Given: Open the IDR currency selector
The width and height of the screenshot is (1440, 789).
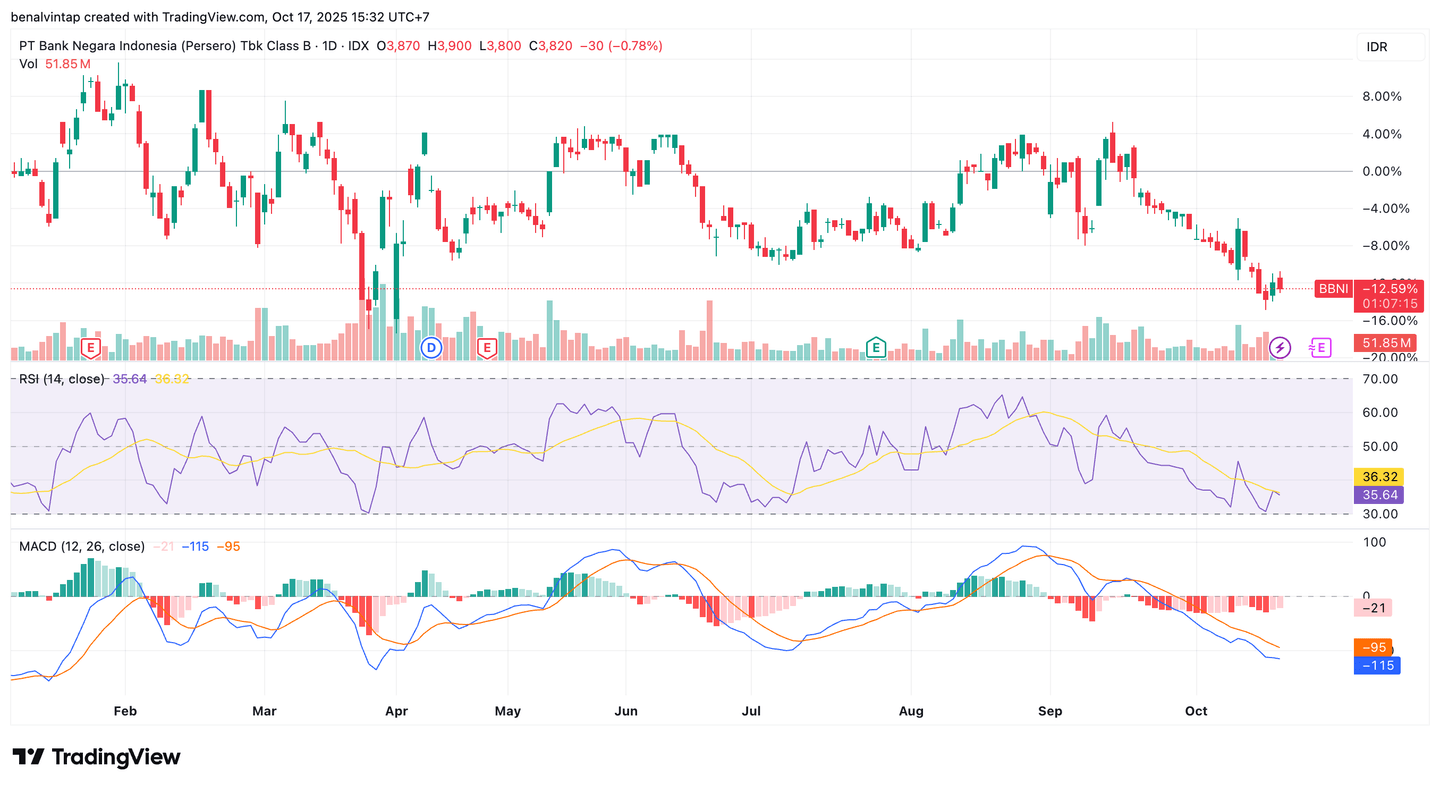Looking at the screenshot, I should pyautogui.click(x=1390, y=47).
